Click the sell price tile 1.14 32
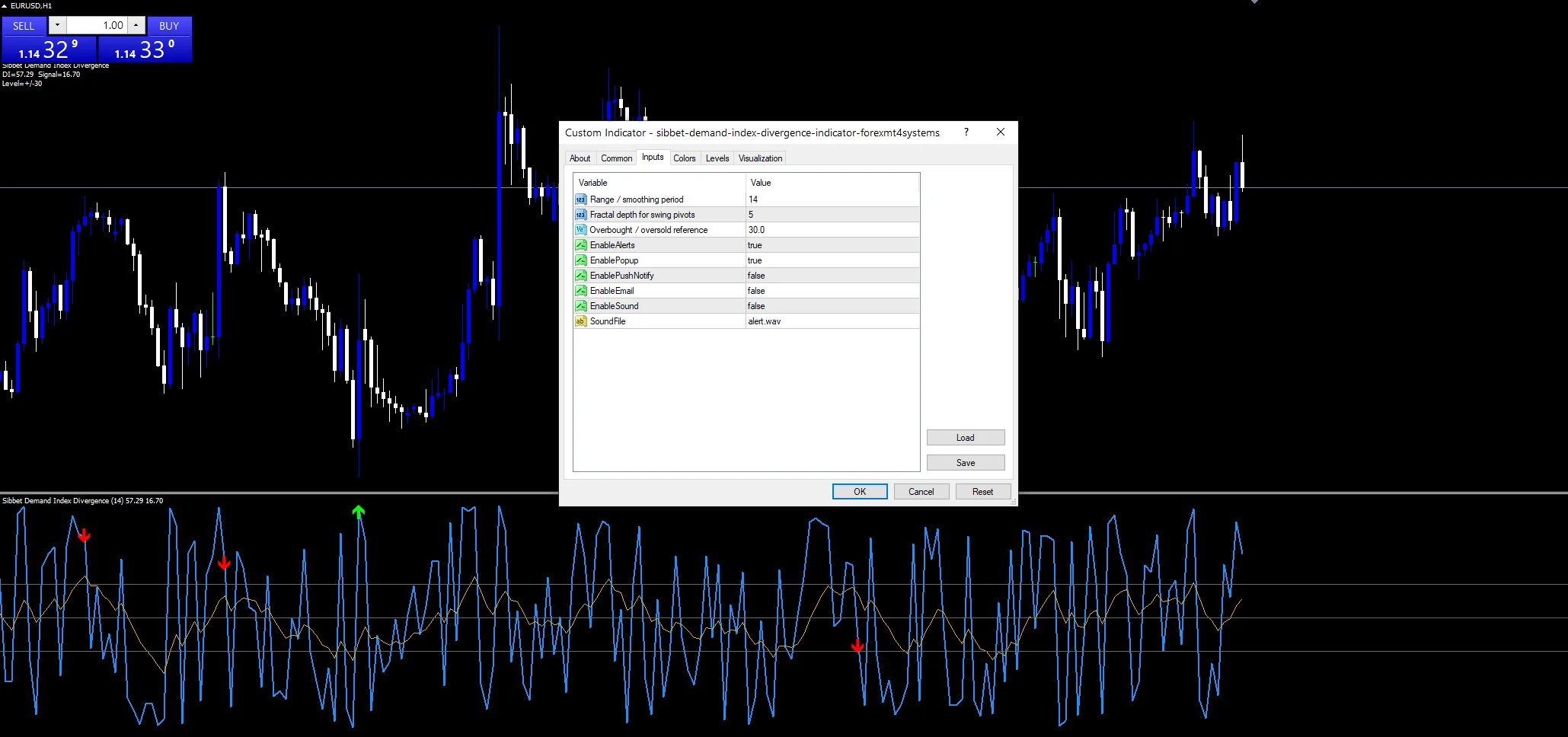Screen dimensions: 1568x737 (49, 49)
